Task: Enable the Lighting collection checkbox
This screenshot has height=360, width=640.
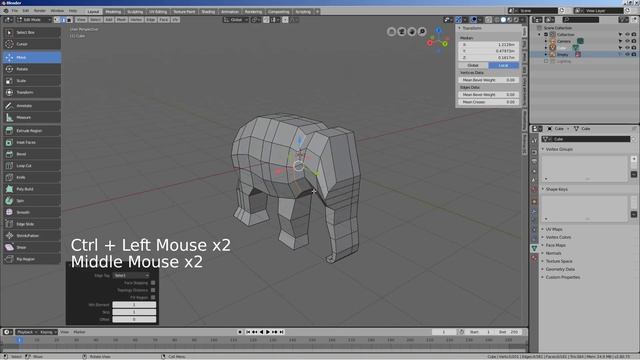Action: (546, 61)
